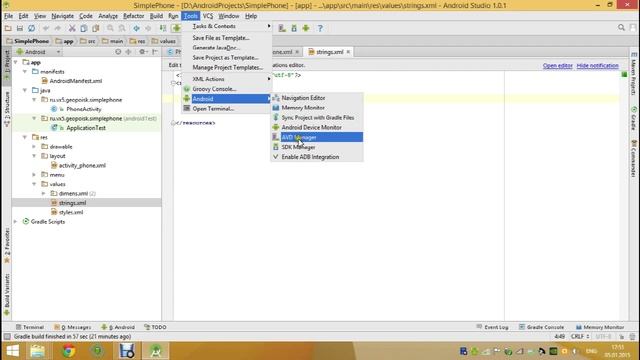
Task: Click the Find magnifier toolbar icon
Action: [110, 28]
